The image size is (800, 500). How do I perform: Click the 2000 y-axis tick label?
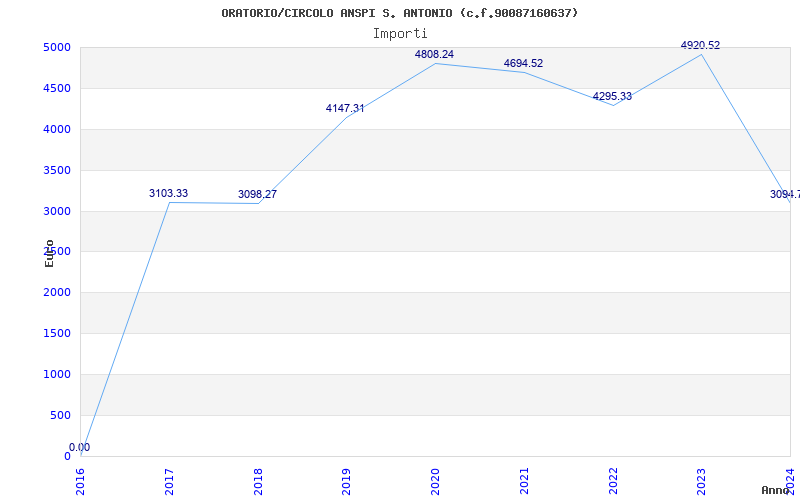57,293
